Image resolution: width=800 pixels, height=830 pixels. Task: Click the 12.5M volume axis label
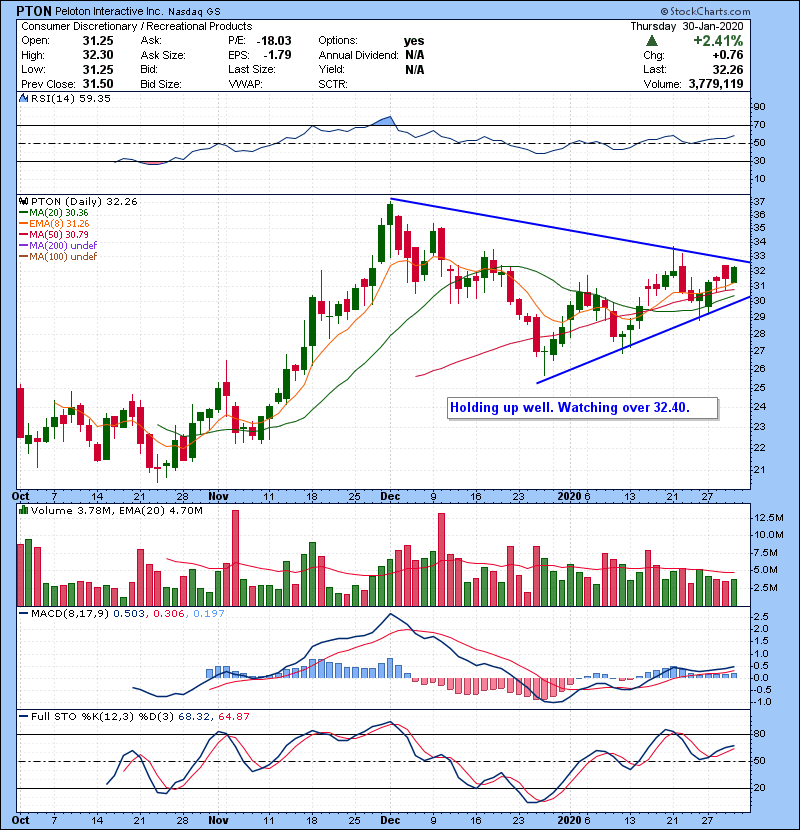[x=769, y=518]
